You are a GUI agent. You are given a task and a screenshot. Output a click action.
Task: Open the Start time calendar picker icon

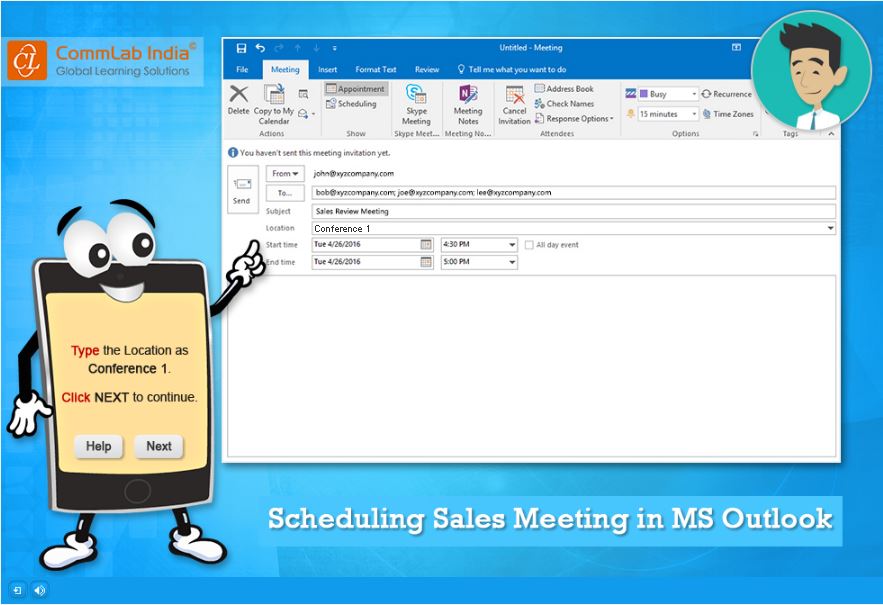426,244
